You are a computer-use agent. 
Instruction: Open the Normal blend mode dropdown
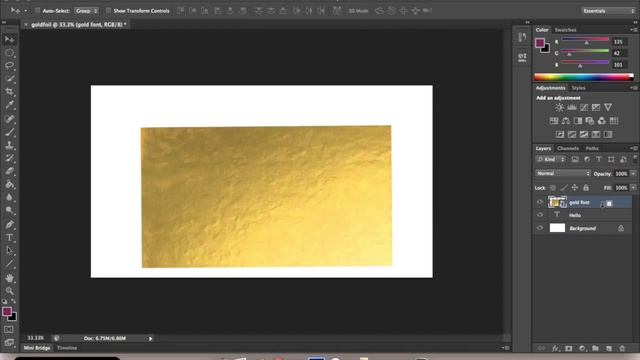pyautogui.click(x=563, y=173)
